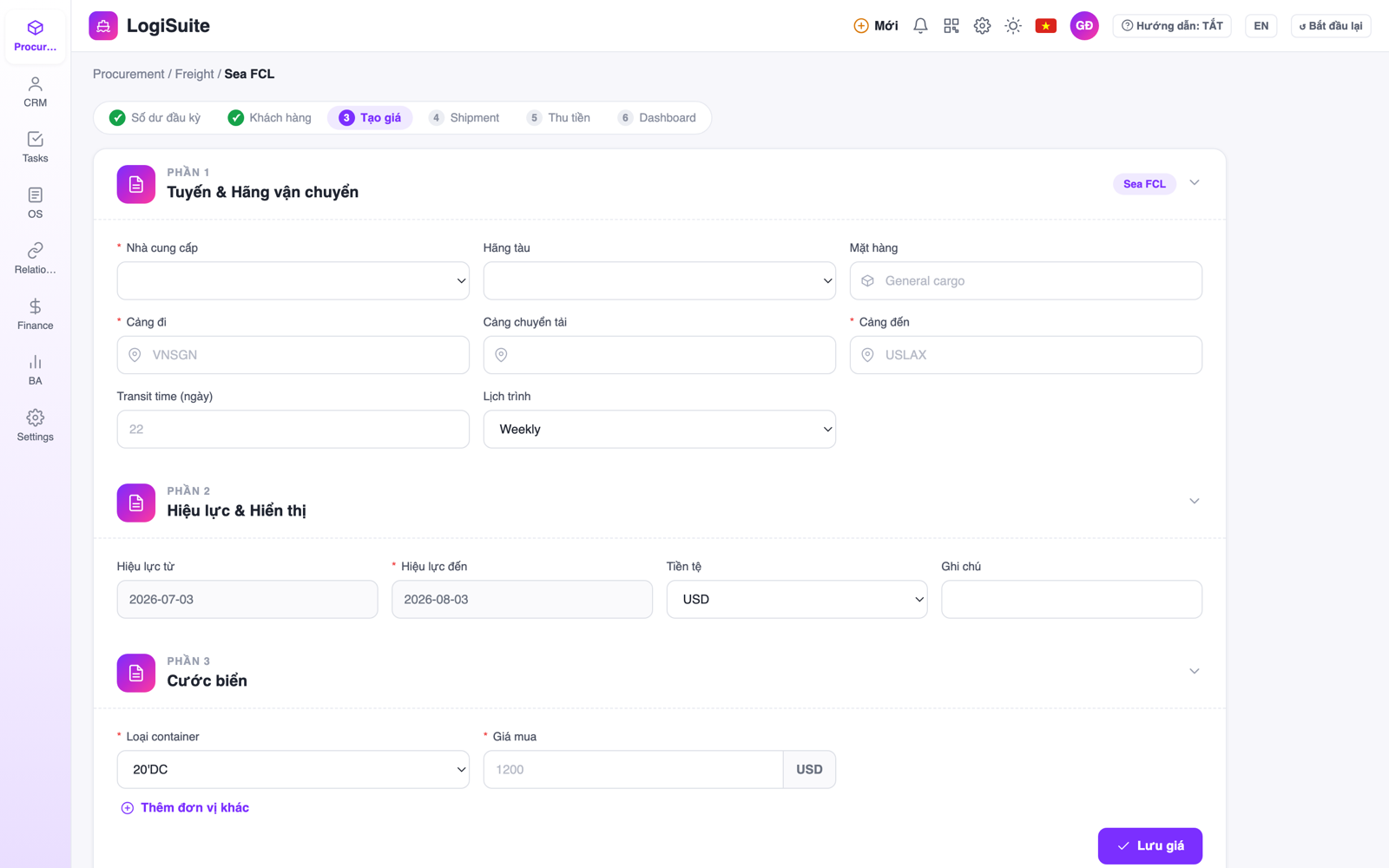This screenshot has width=1389, height=868.
Task: Open the Hãng tàu dropdown
Action: pos(660,281)
